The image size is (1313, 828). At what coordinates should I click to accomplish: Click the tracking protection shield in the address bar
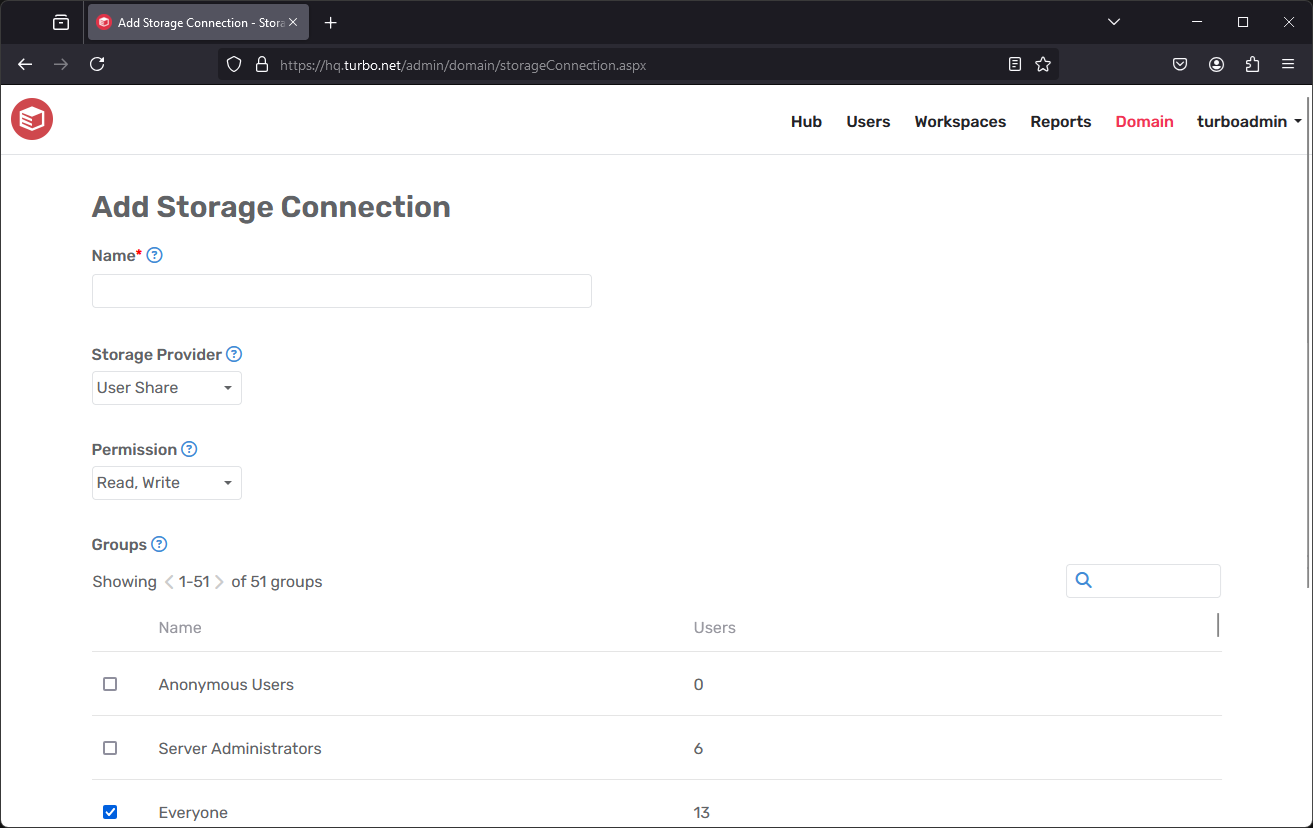(233, 63)
